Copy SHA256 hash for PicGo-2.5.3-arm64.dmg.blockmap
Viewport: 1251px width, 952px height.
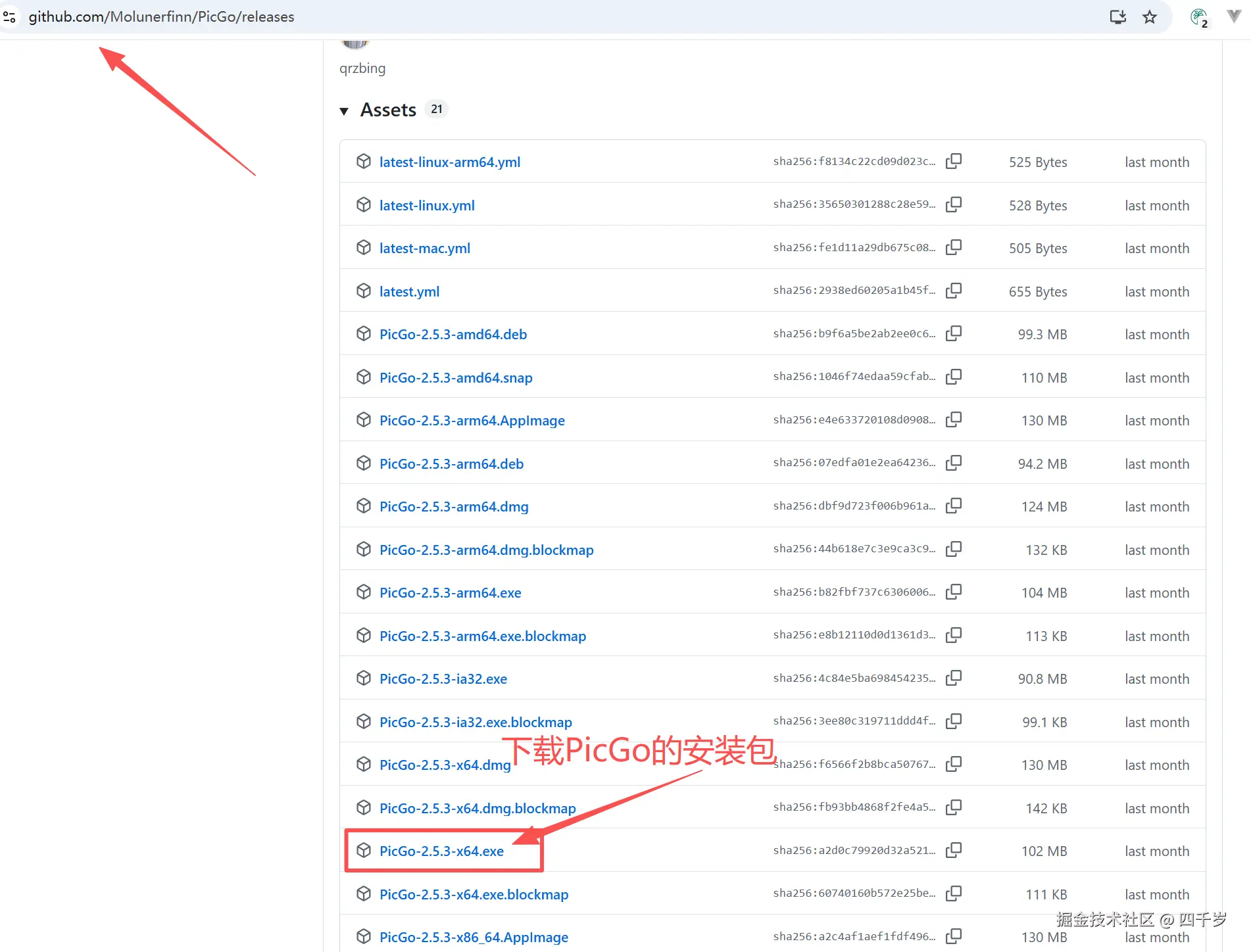953,550
